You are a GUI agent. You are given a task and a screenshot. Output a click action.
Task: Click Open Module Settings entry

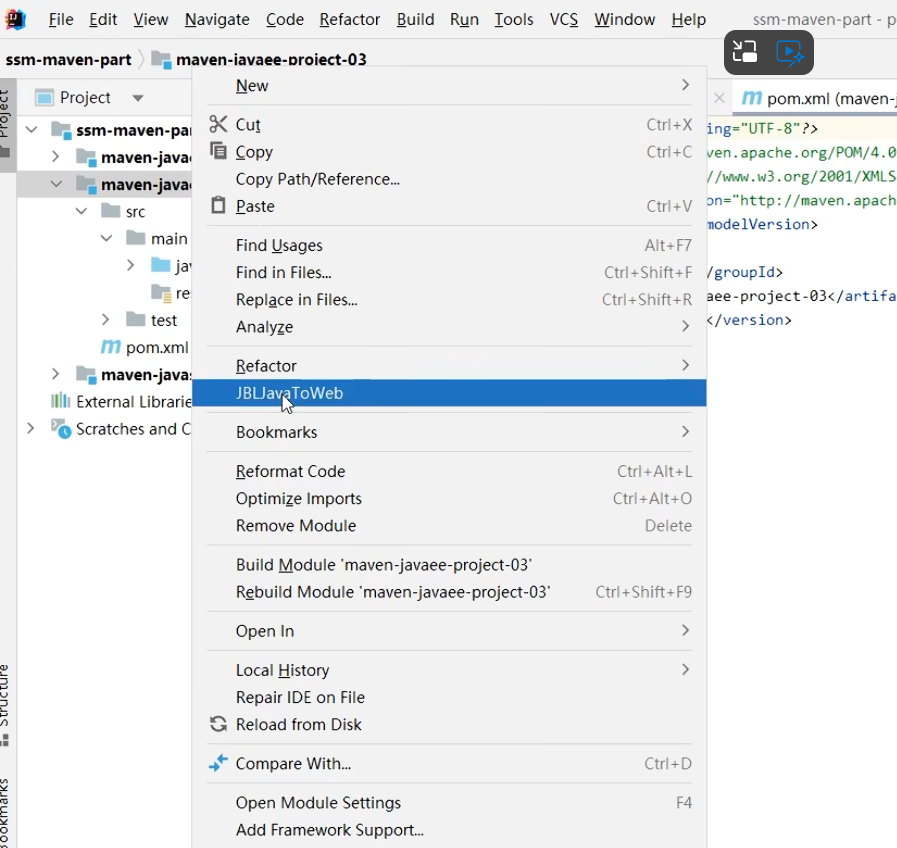click(318, 802)
